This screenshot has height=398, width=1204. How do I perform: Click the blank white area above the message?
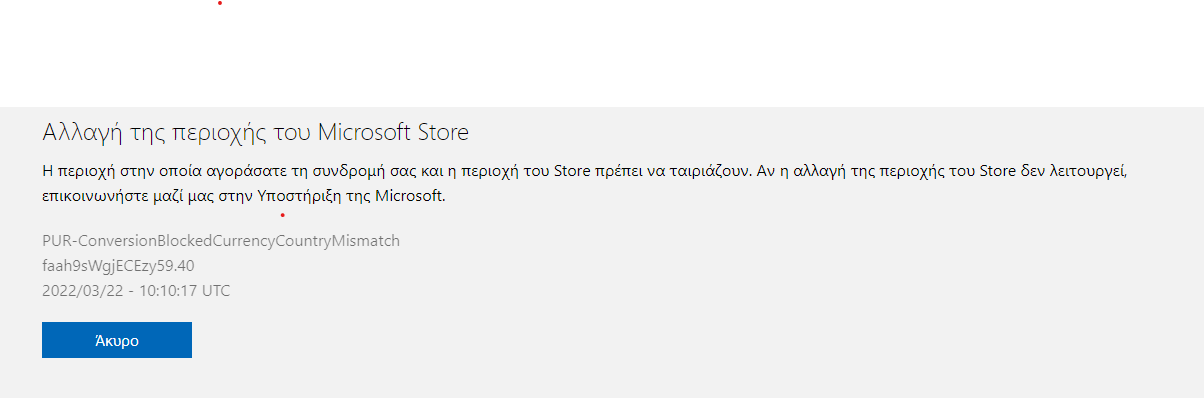pos(602,52)
